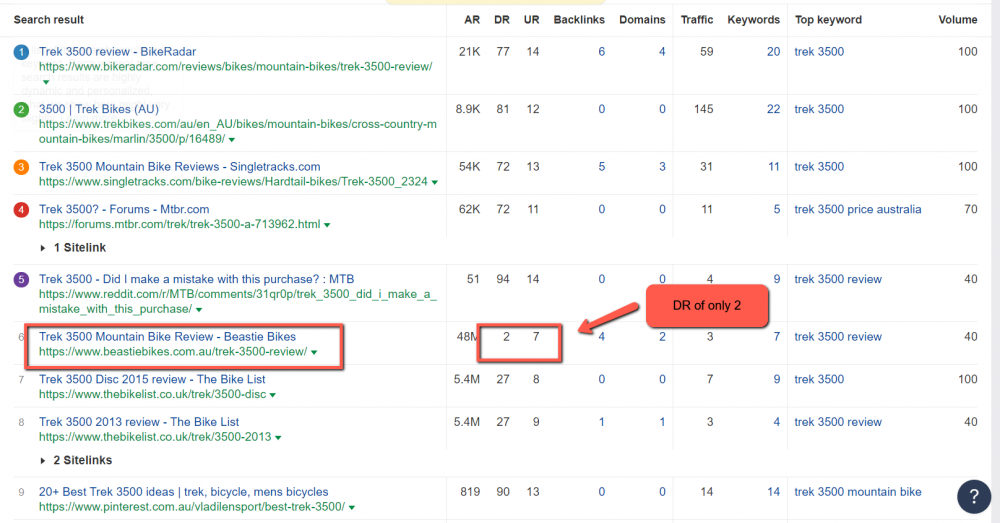This screenshot has width=1000, height=523.
Task: Expand the 2 Sitelinks row
Action: [75, 460]
